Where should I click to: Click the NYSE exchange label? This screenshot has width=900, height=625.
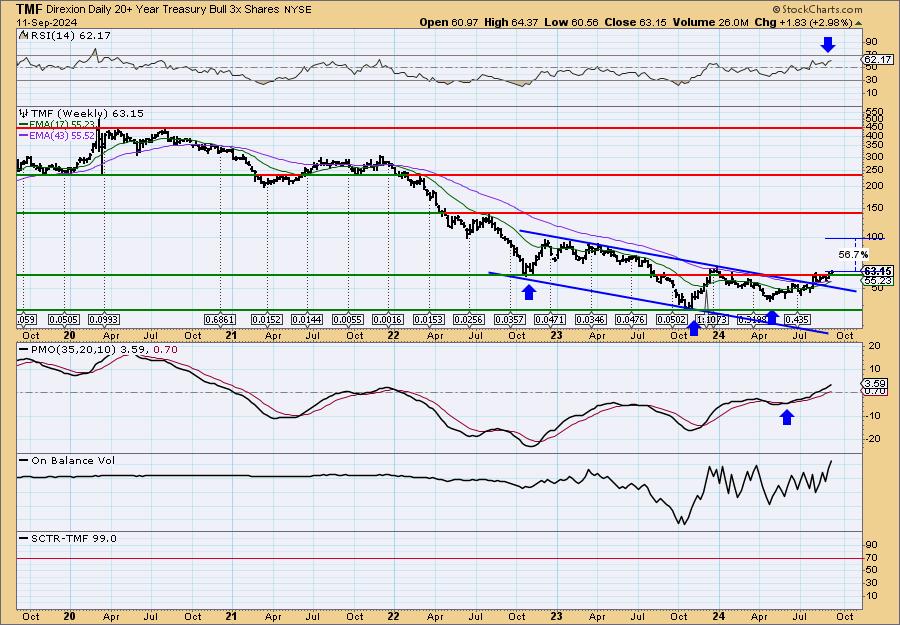pyautogui.click(x=297, y=9)
